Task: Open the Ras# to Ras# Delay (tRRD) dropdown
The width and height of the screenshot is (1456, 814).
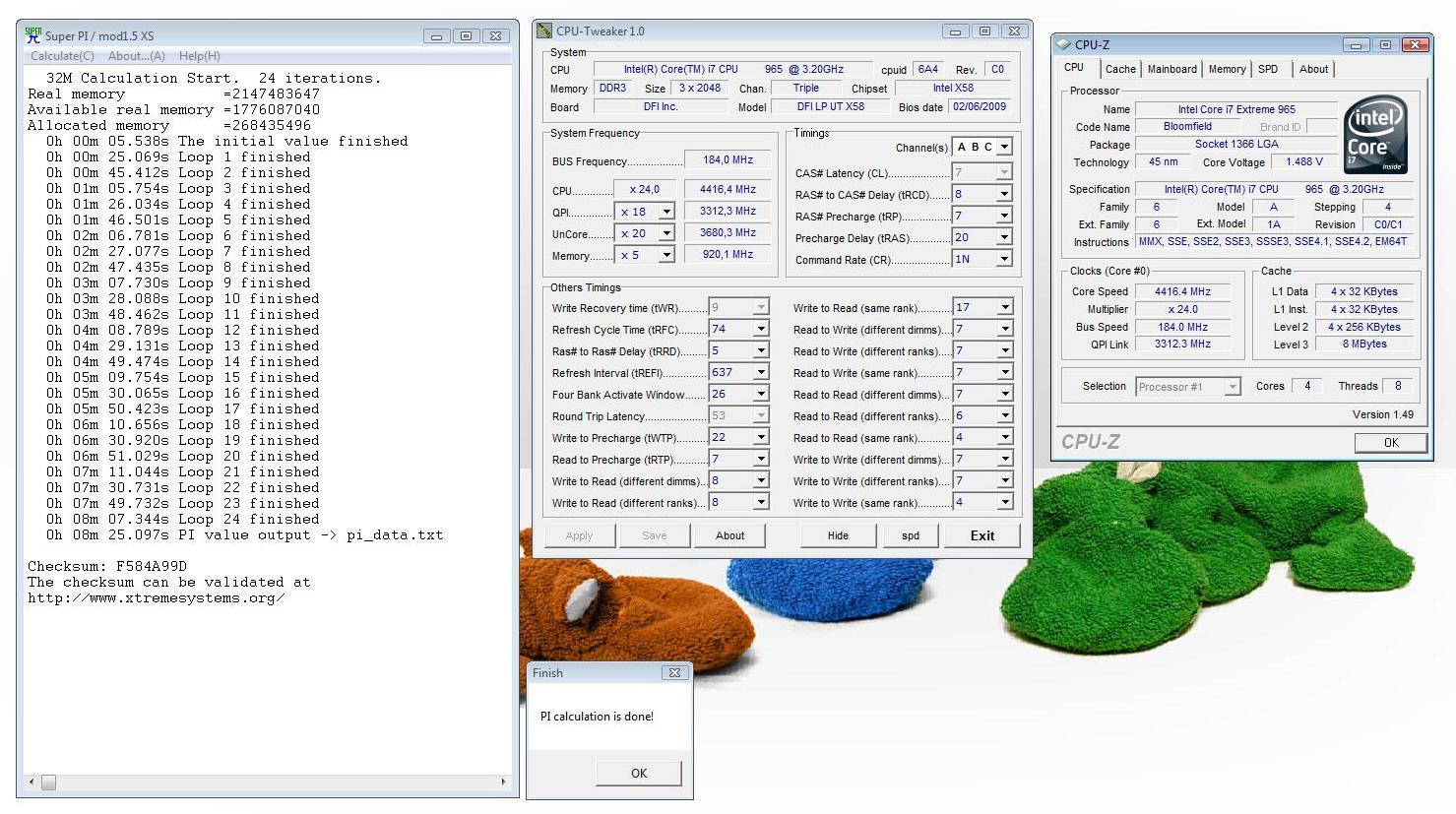Action: pos(761,351)
